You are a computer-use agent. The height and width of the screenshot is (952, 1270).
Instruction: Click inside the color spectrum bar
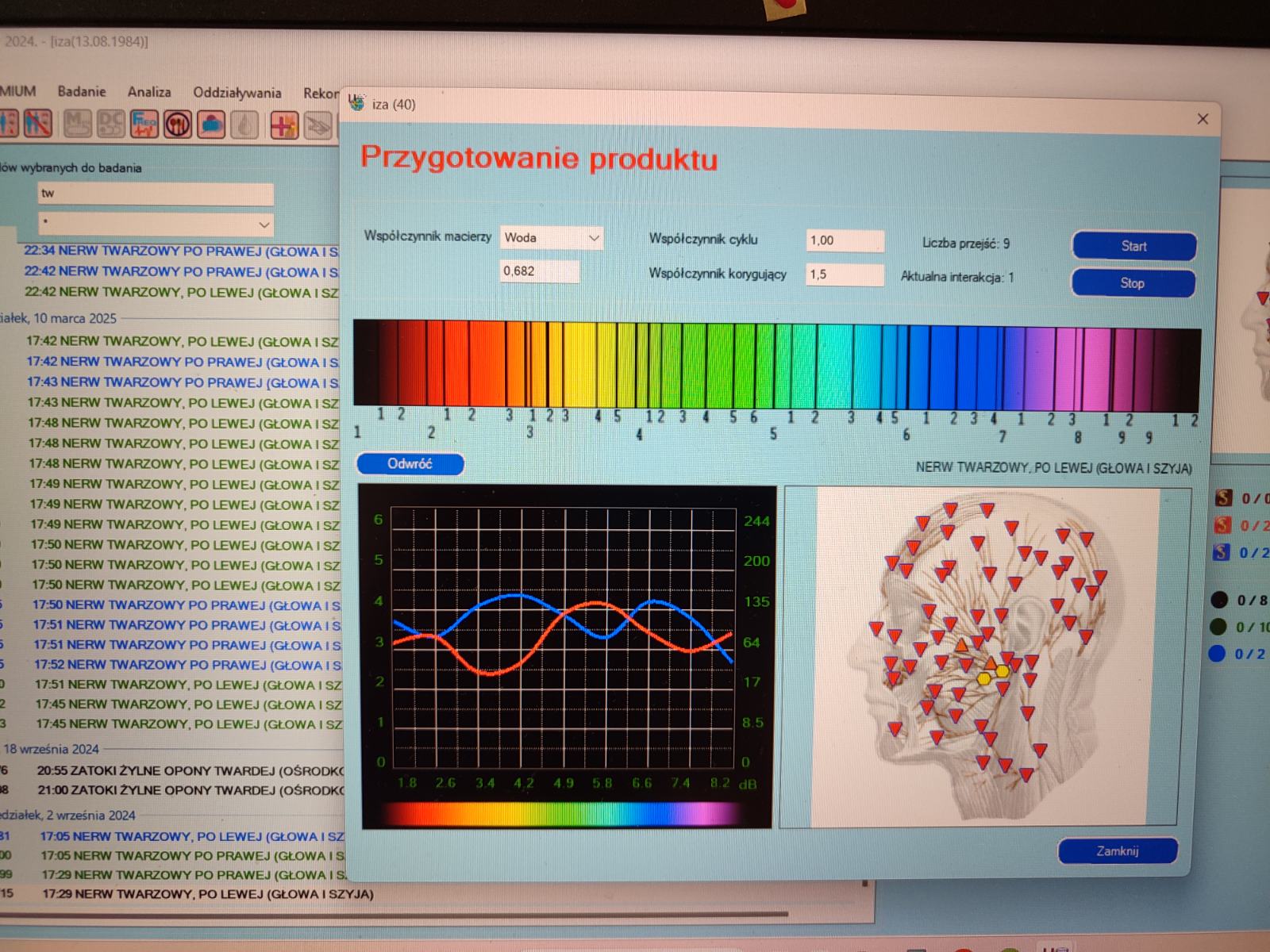776,363
